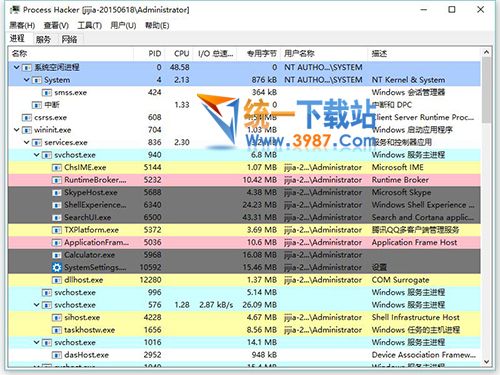The height and width of the screenshot is (375, 500).
Task: Open the 查看(V) menu
Action: click(x=56, y=25)
